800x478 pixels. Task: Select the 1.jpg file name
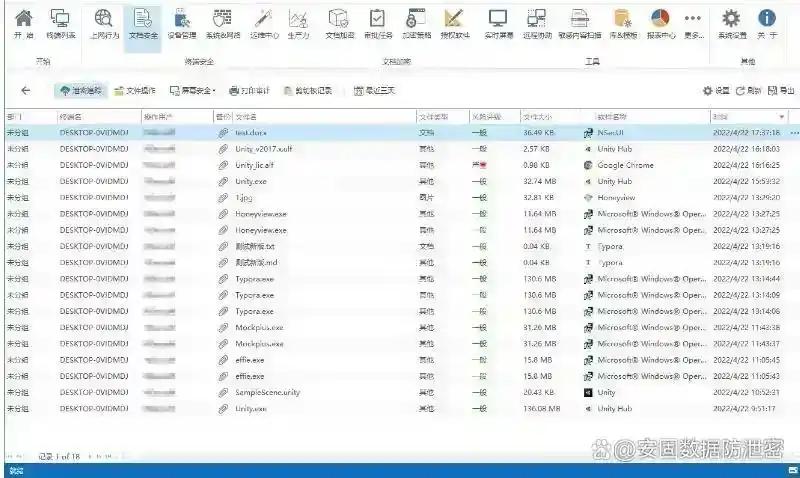[x=244, y=197]
